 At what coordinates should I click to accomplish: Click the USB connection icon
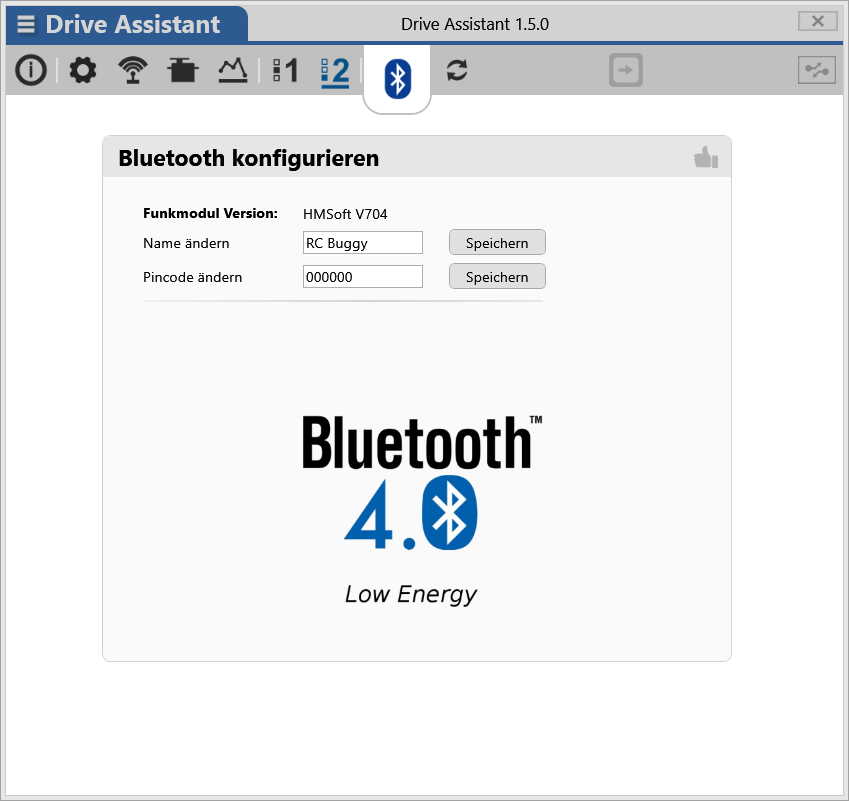point(817,70)
